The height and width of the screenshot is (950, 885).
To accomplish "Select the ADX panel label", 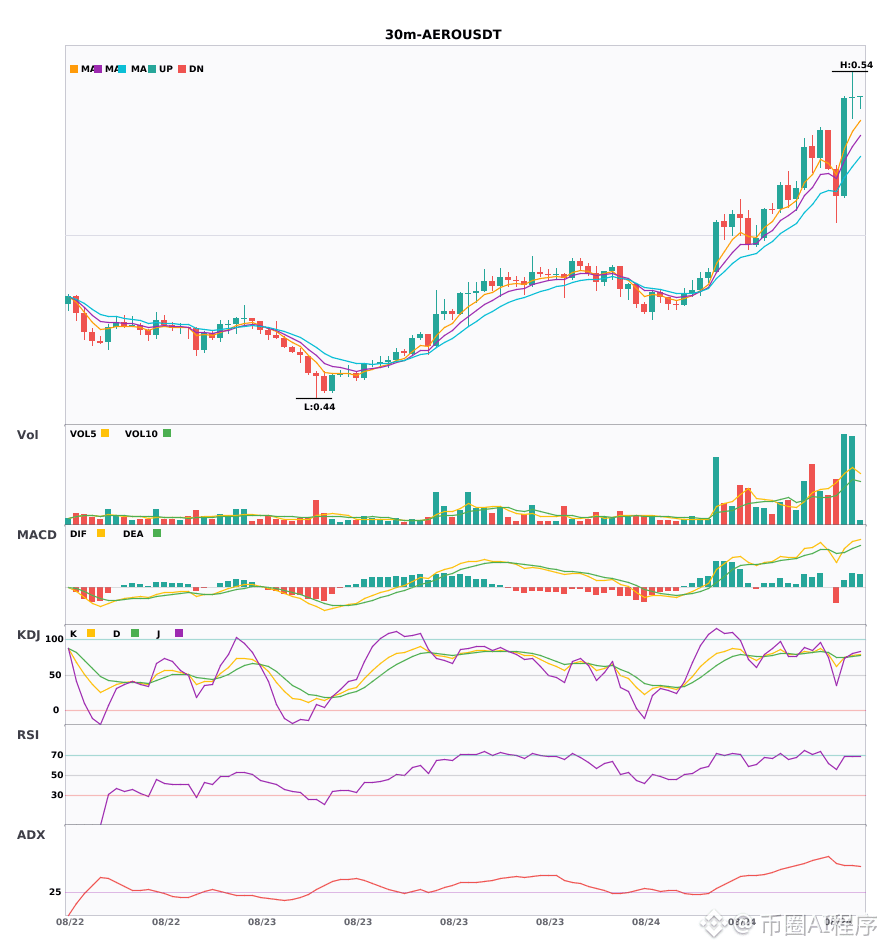I will point(31,835).
